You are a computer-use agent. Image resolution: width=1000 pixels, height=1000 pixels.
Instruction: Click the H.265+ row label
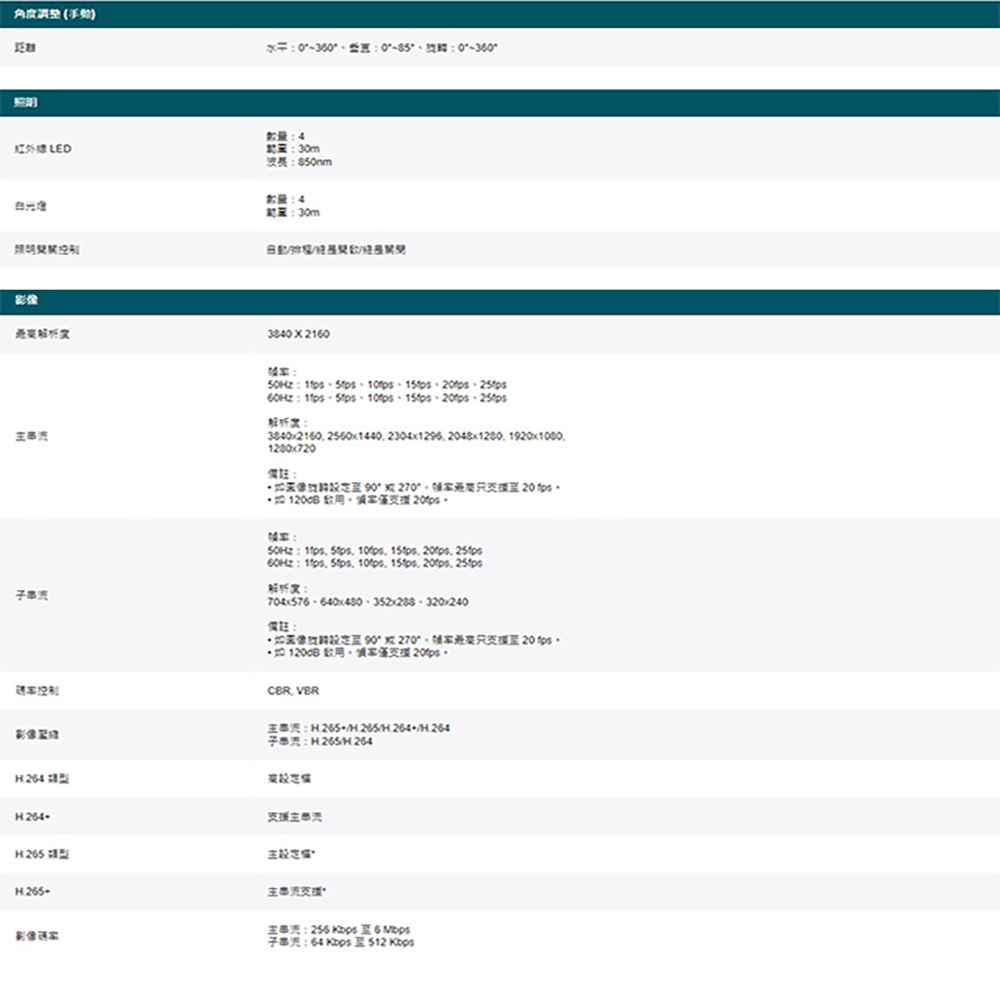29,891
